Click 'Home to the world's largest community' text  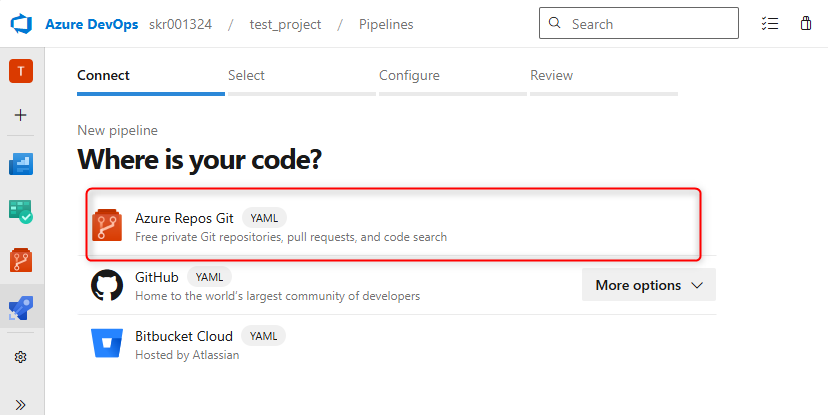pyautogui.click(x=278, y=296)
